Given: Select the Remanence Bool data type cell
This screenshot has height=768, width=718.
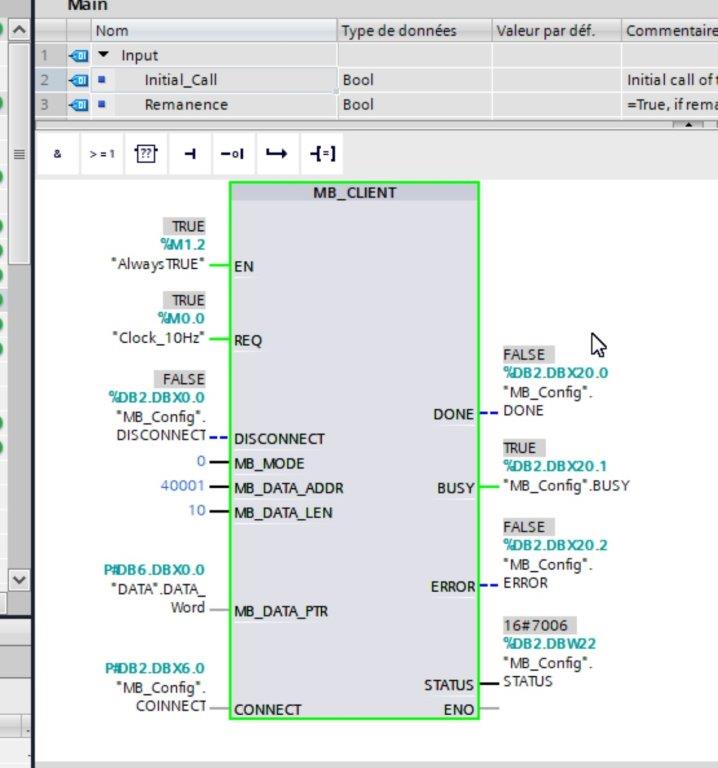Looking at the screenshot, I should click(x=414, y=104).
